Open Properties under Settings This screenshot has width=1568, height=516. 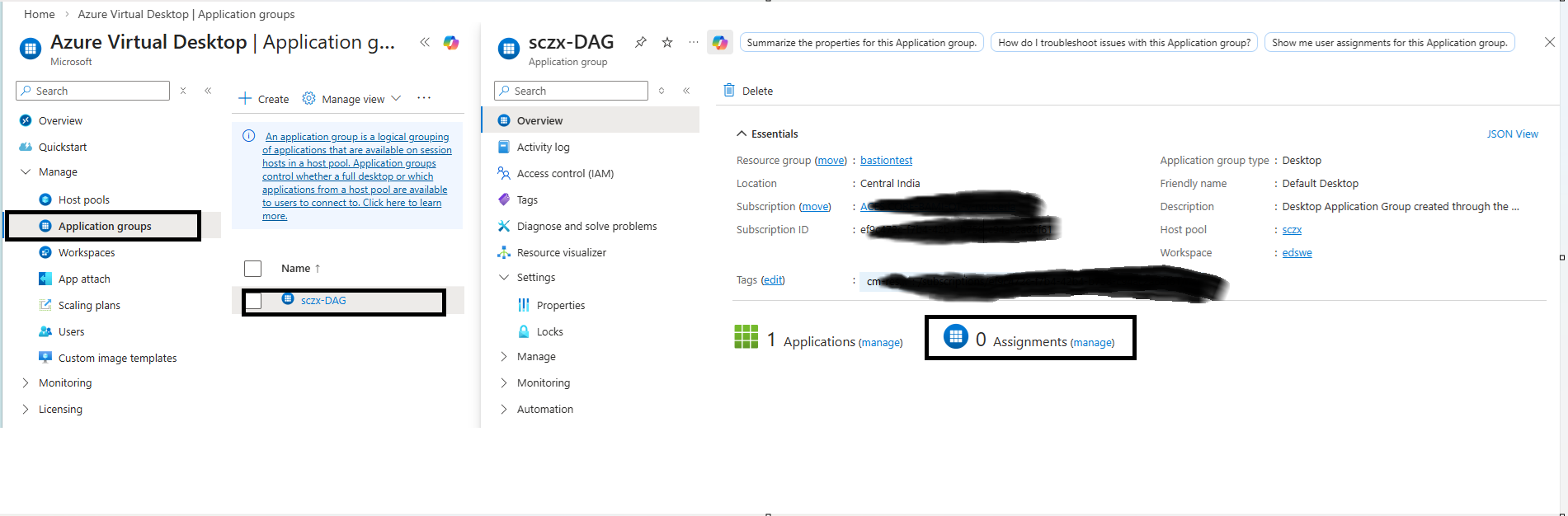click(560, 305)
